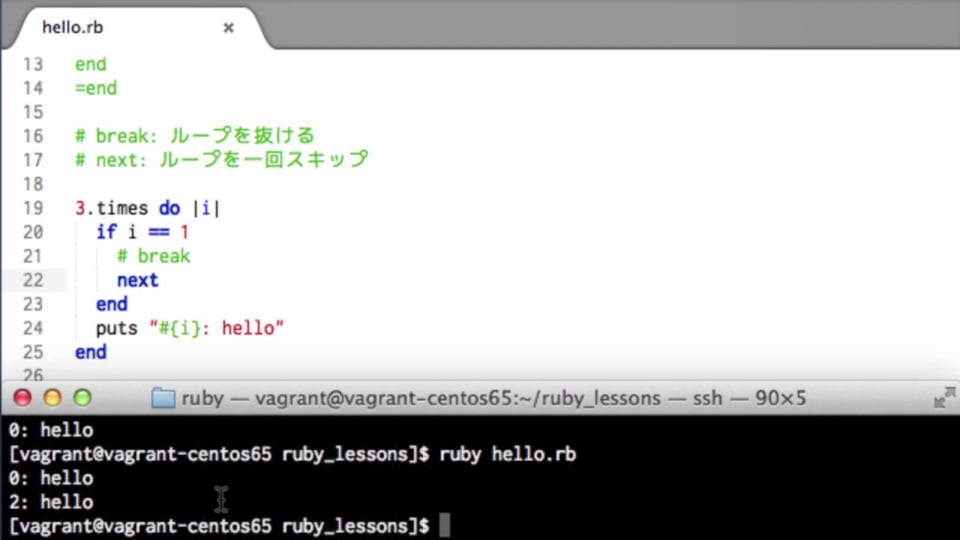Click line number 18 in the gutter
Viewport: 960px width, 540px height.
coord(33,184)
